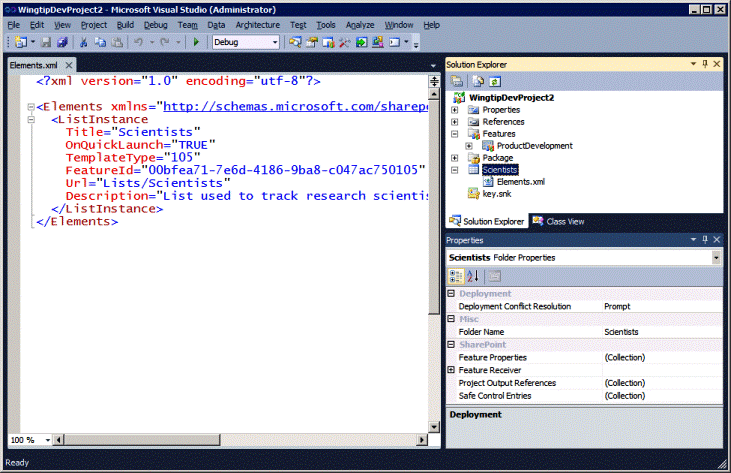This screenshot has height=473, width=731.
Task: Close the Properties panel
Action: pos(717,240)
